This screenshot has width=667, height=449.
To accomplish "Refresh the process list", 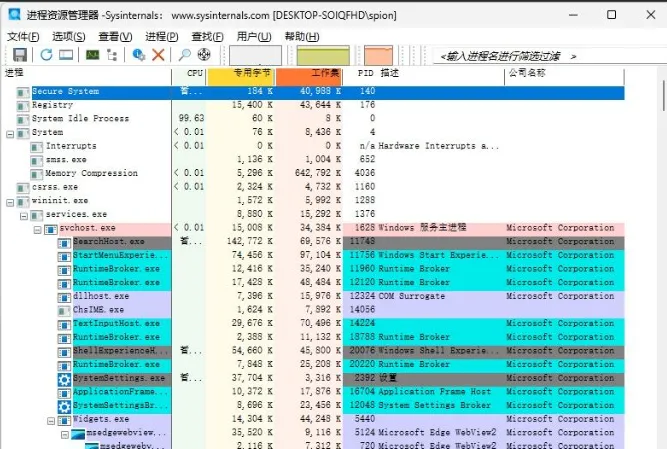I will [x=46, y=54].
